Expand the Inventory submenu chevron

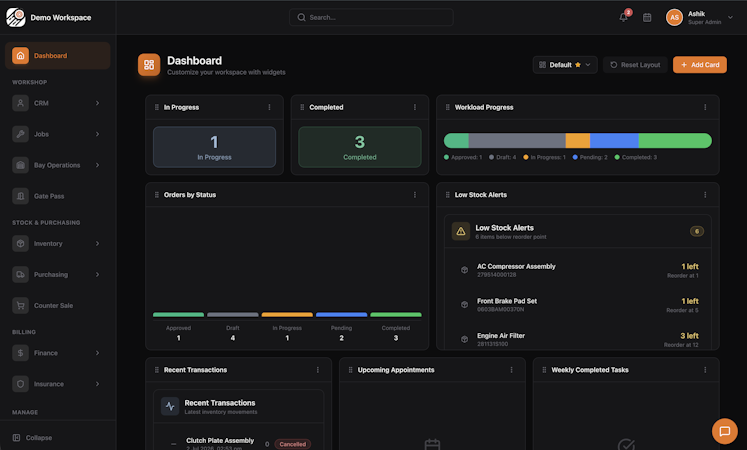point(98,243)
